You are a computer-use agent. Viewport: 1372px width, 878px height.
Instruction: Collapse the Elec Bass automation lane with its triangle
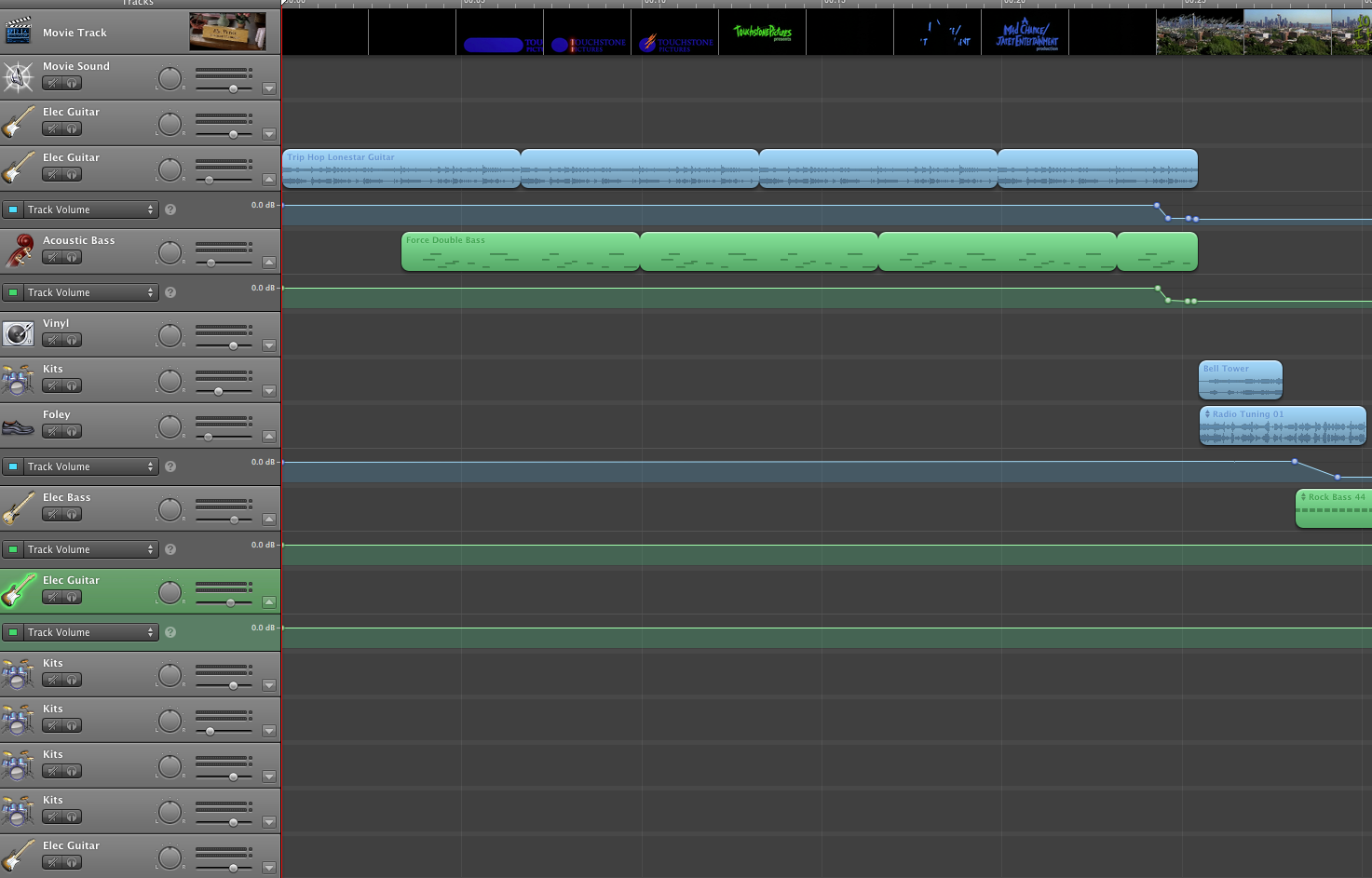point(269,520)
